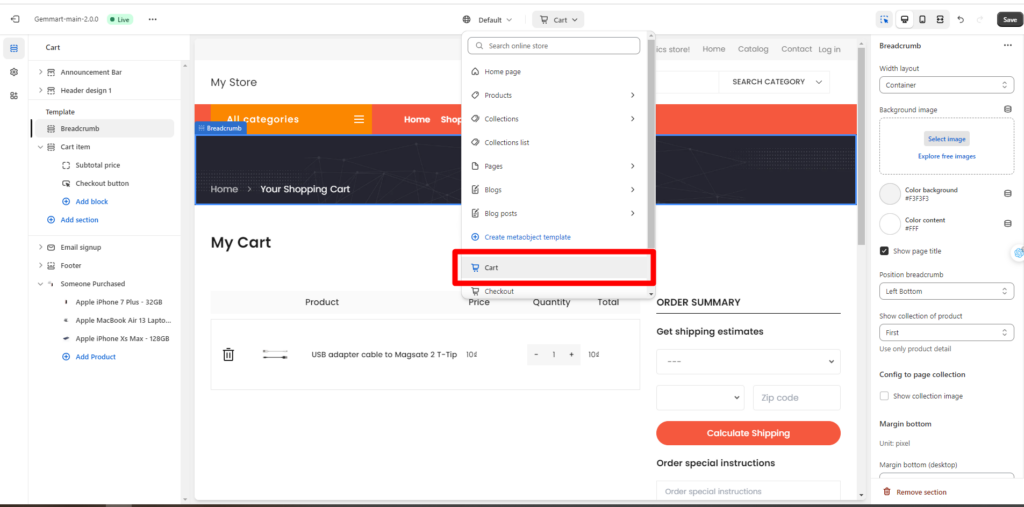Expand the Announcement Bar section

tap(40, 72)
